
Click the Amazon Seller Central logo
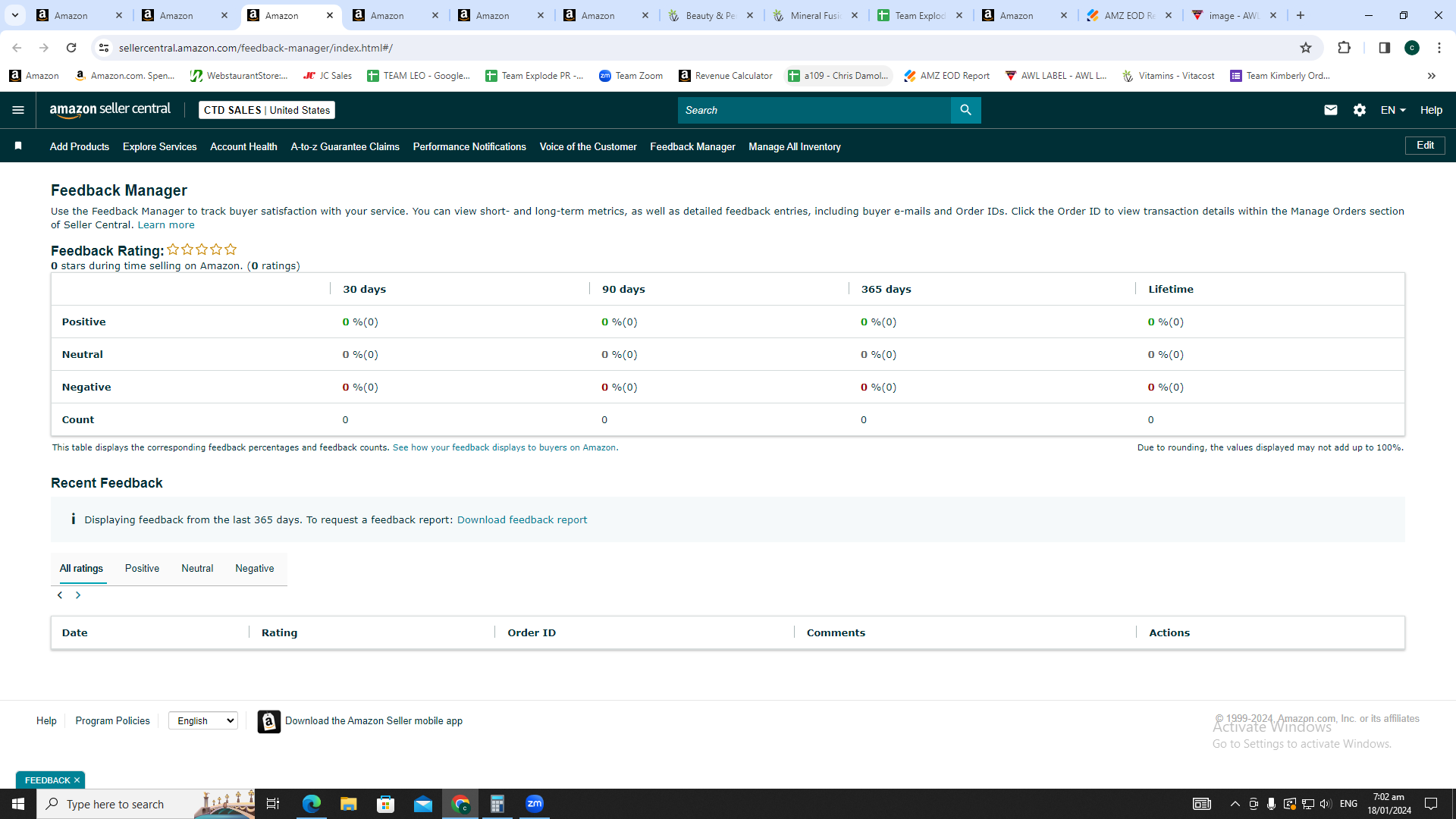click(111, 110)
